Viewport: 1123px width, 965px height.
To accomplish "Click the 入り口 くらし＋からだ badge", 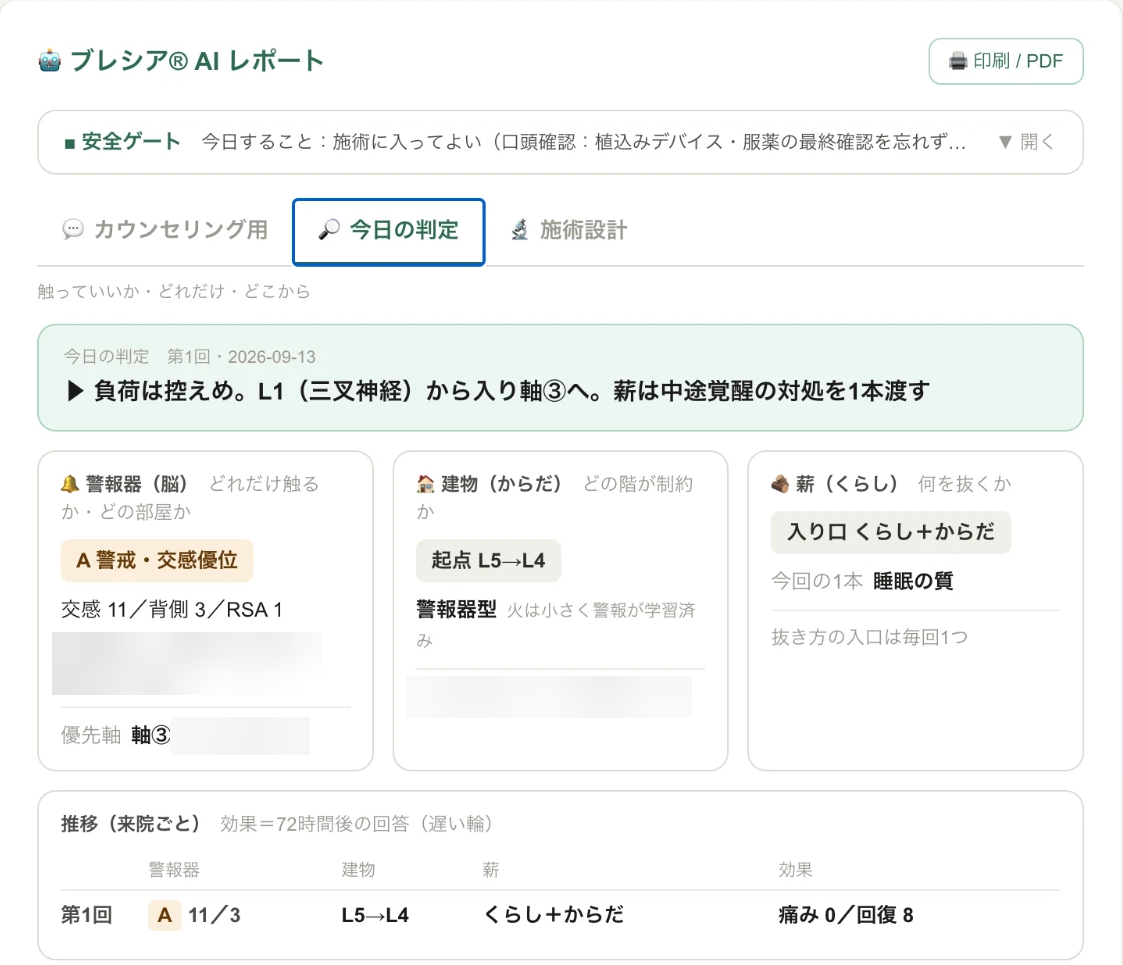I will point(891,532).
